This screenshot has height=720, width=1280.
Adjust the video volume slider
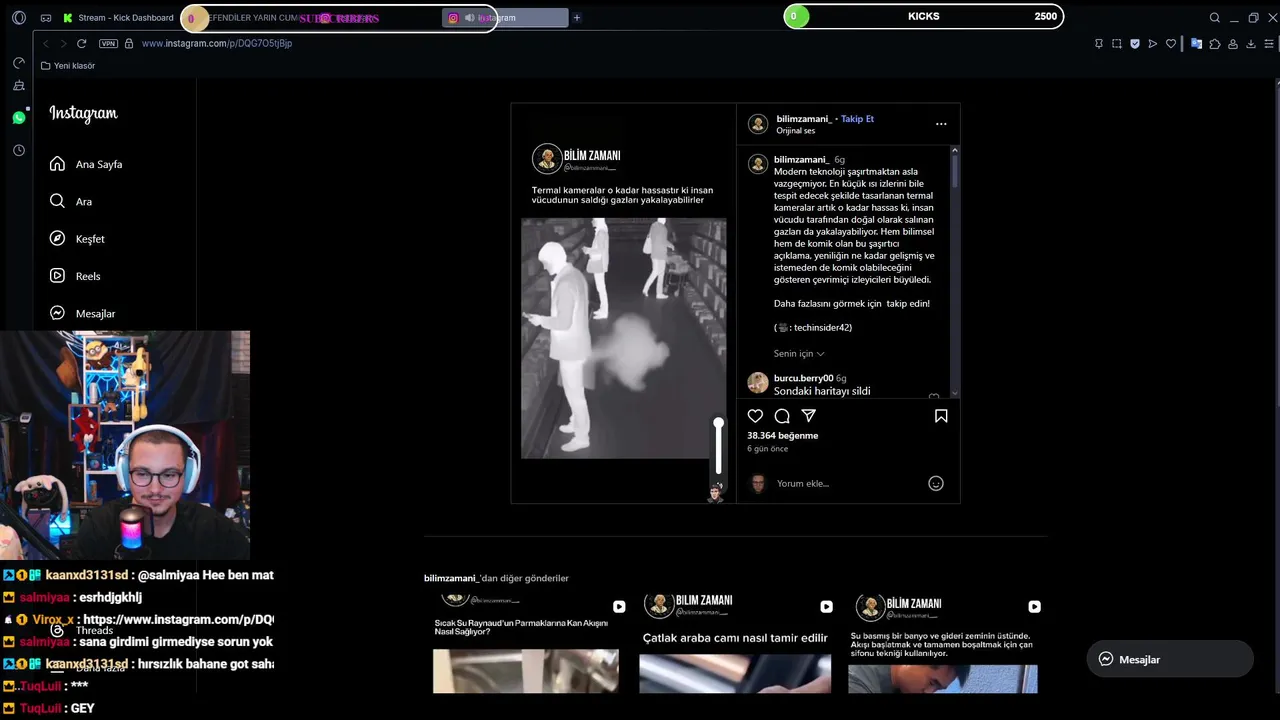[x=718, y=446]
